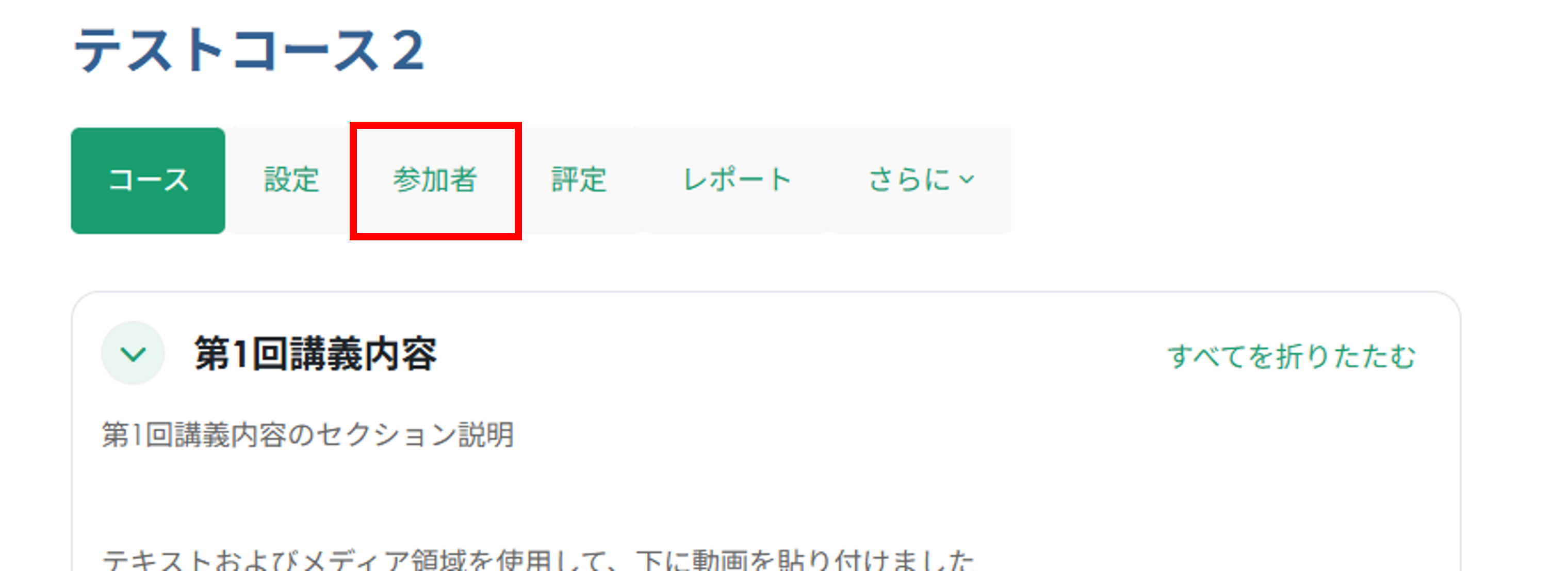Select the active green コース tab
The height and width of the screenshot is (571, 1568).
click(x=148, y=180)
